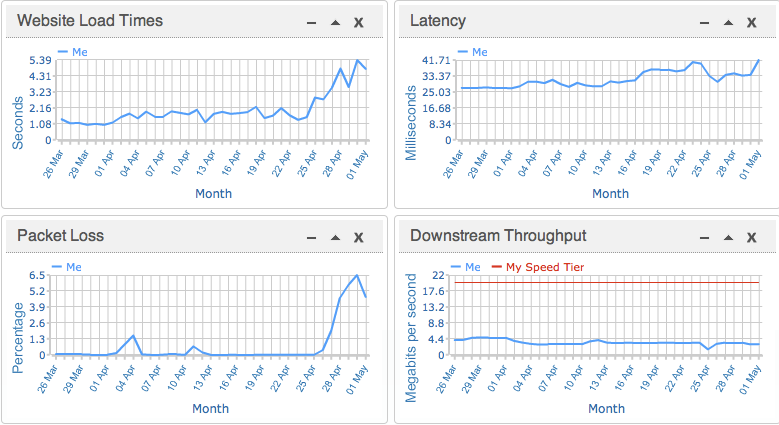Click the 25 Apr date in Downstream Throughput
779x425 pixels.
coord(700,378)
